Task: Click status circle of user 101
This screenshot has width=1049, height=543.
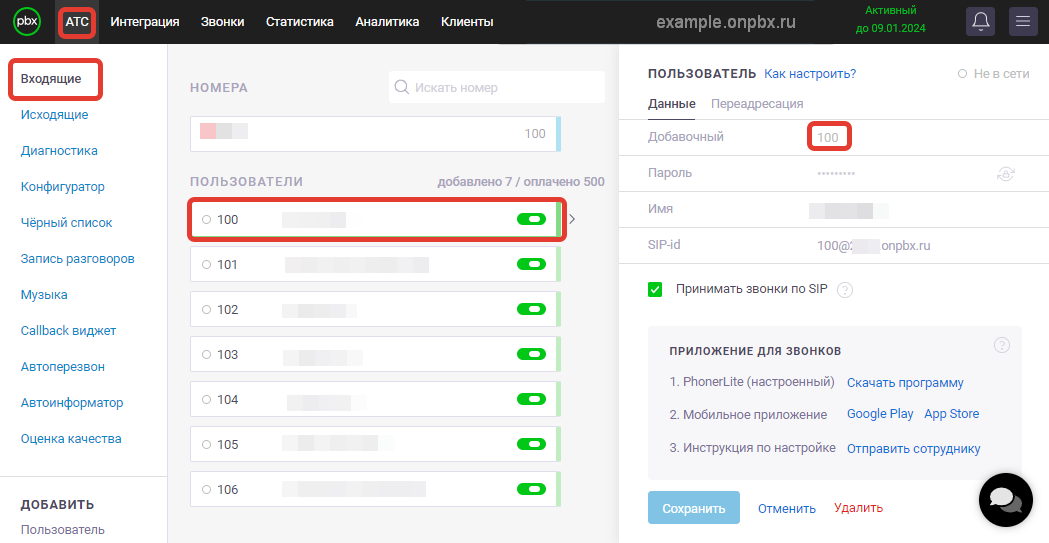Action: [206, 264]
